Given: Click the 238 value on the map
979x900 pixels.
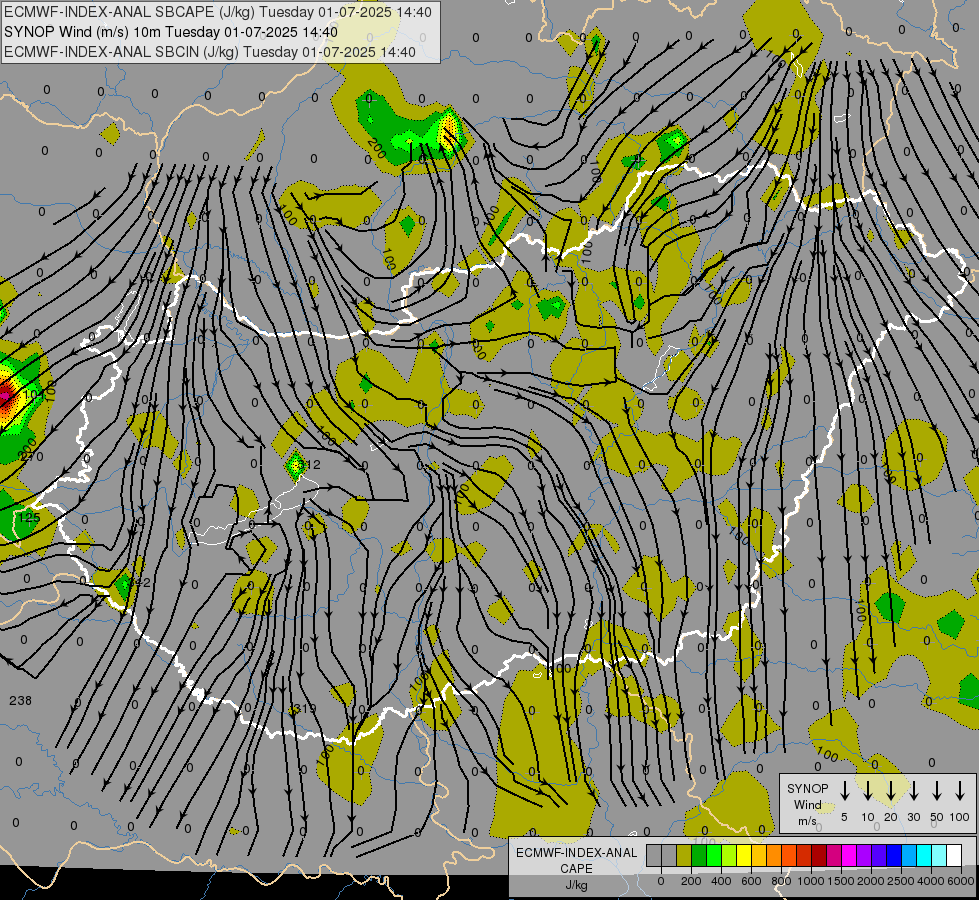Looking at the screenshot, I should (x=21, y=700).
